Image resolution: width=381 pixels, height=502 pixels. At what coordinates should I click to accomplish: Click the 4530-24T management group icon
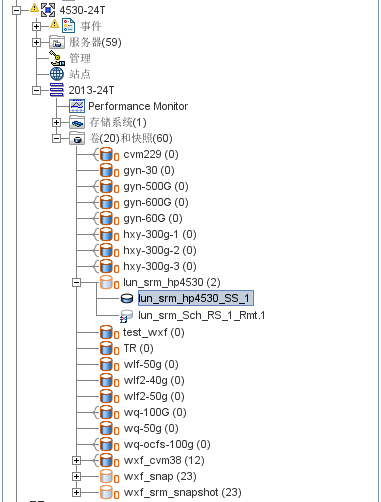click(x=48, y=10)
